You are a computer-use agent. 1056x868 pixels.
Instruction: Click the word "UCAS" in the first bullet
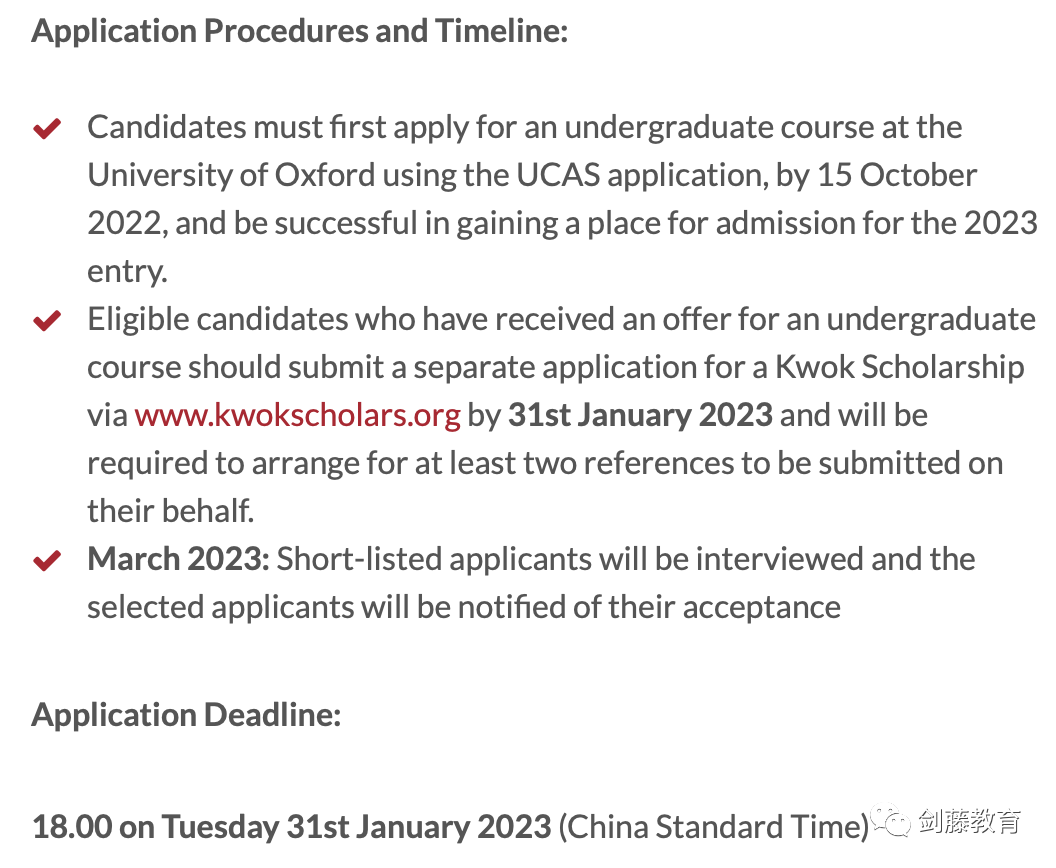[x=558, y=175]
